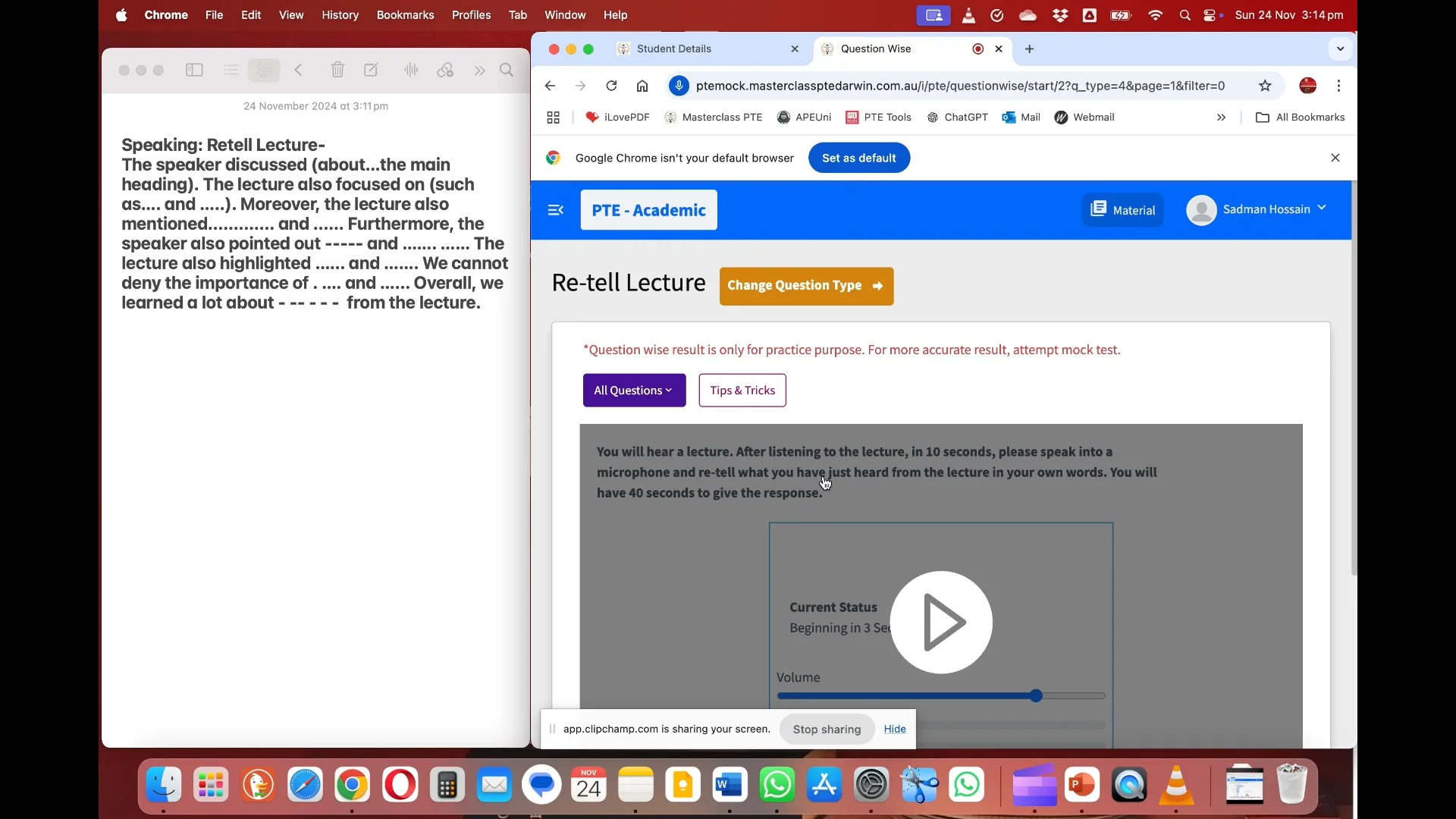Open the Bookmarks menu in Chrome
The width and height of the screenshot is (1456, 819).
click(406, 14)
